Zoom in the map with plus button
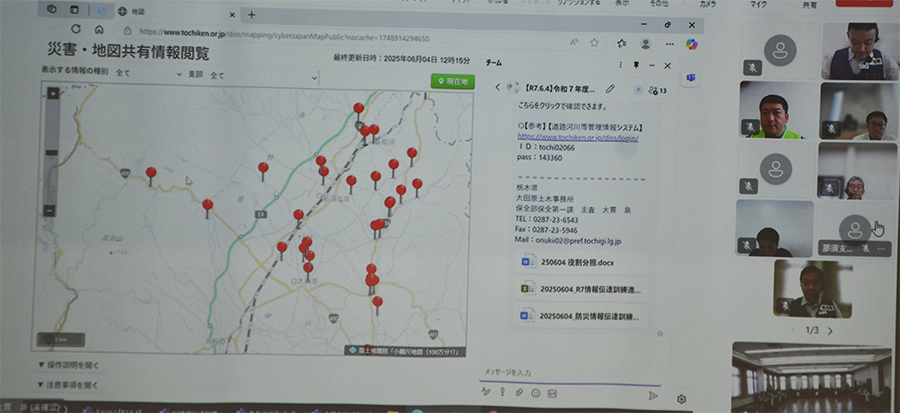Screen dimensions: 900x413 (x=53, y=93)
